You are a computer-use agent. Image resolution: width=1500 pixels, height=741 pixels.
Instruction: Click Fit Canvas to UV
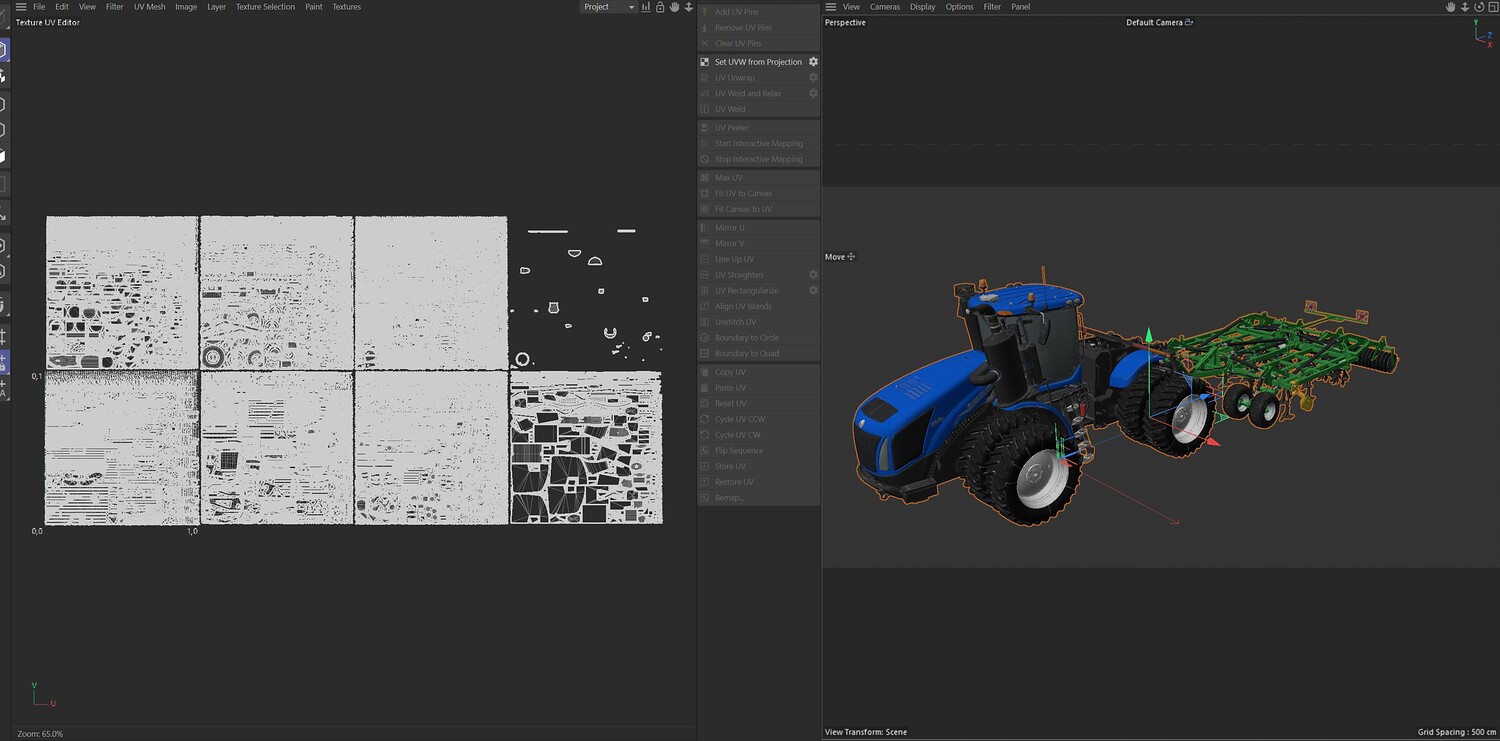click(758, 210)
